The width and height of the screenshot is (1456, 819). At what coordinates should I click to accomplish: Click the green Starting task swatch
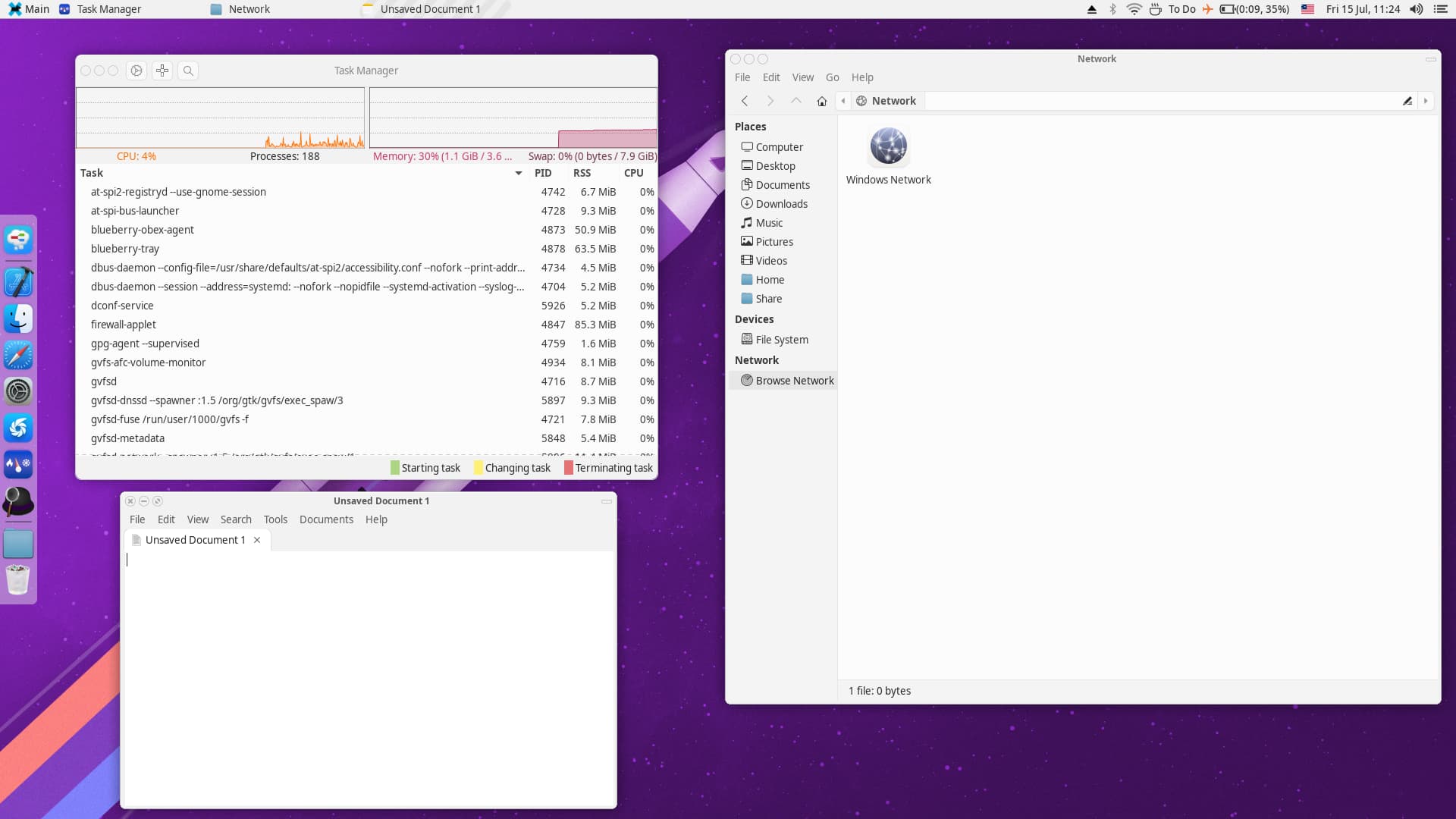click(x=394, y=468)
